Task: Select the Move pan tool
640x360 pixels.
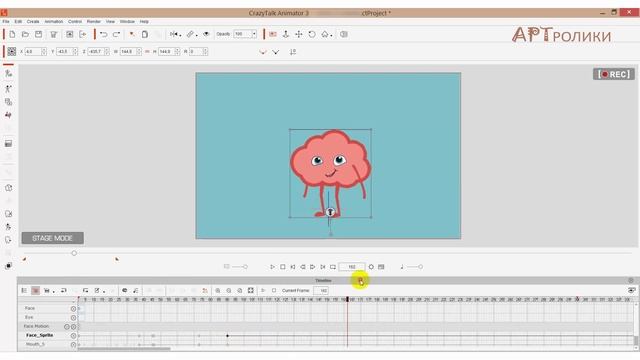Action: click(x=299, y=35)
